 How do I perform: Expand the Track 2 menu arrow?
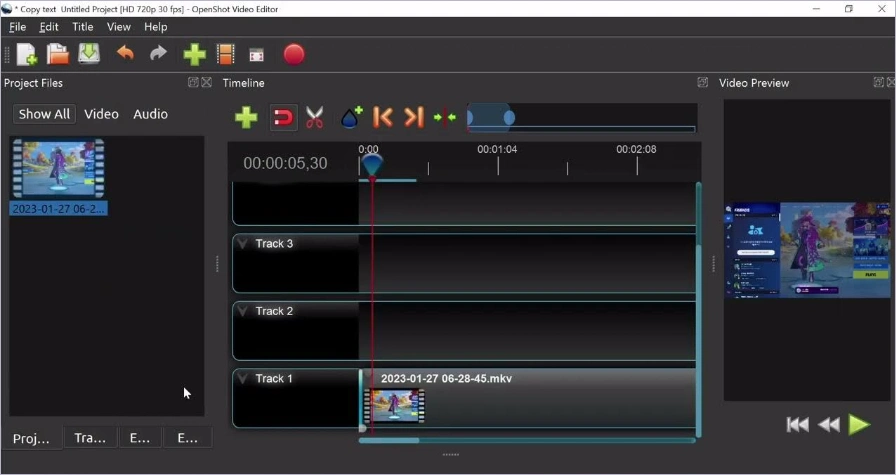point(242,311)
